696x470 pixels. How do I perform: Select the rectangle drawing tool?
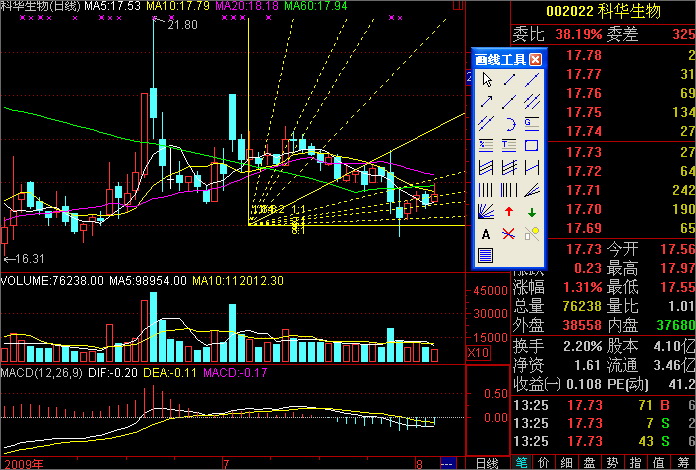click(x=533, y=145)
